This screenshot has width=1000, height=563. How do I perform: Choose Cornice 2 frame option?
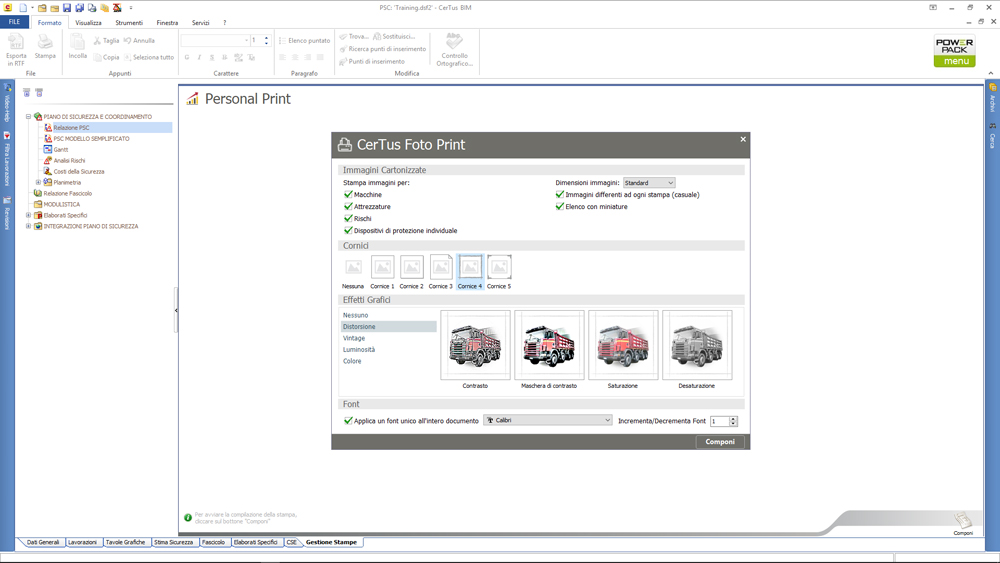[x=411, y=272]
